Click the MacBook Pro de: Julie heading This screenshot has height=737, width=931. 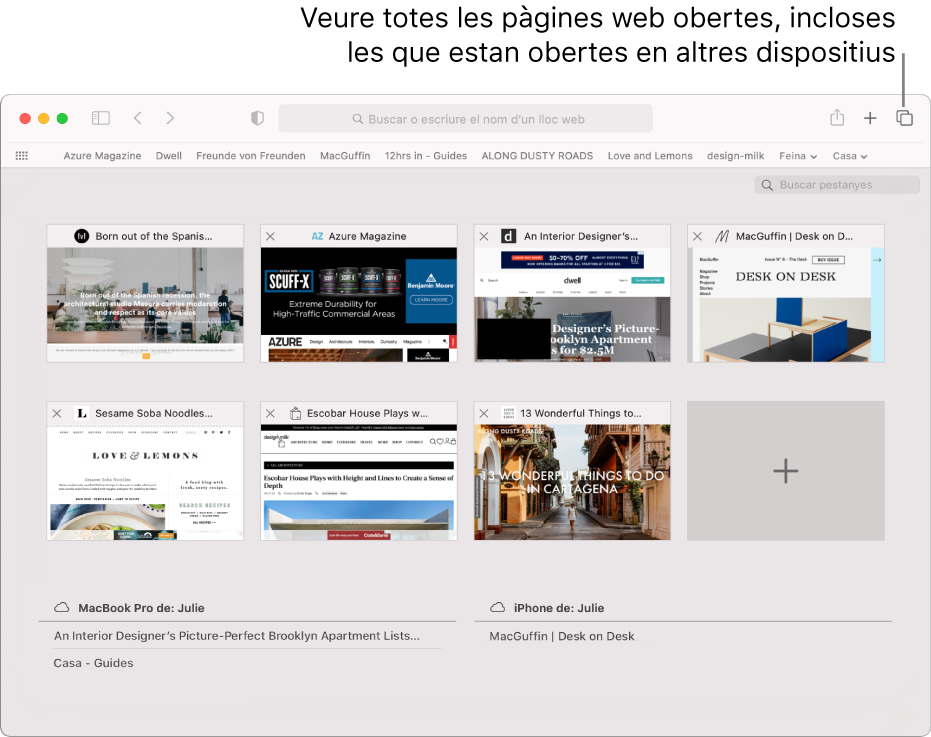click(x=141, y=608)
